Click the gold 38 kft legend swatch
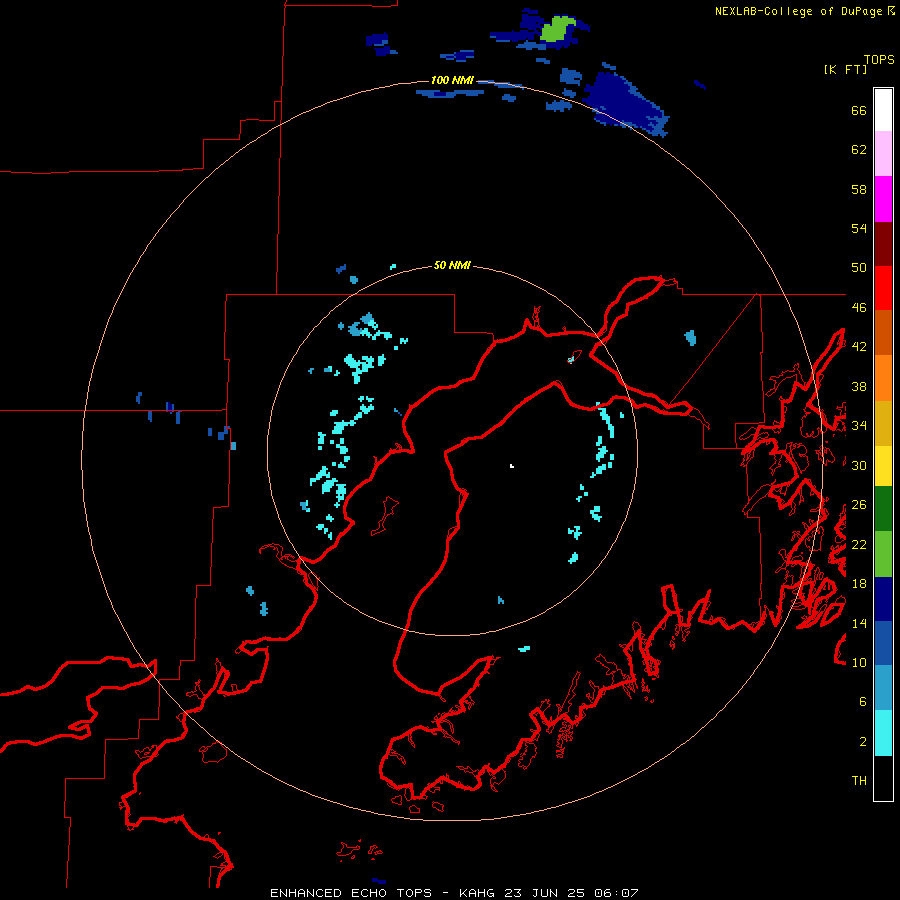The height and width of the screenshot is (900, 900). click(883, 423)
